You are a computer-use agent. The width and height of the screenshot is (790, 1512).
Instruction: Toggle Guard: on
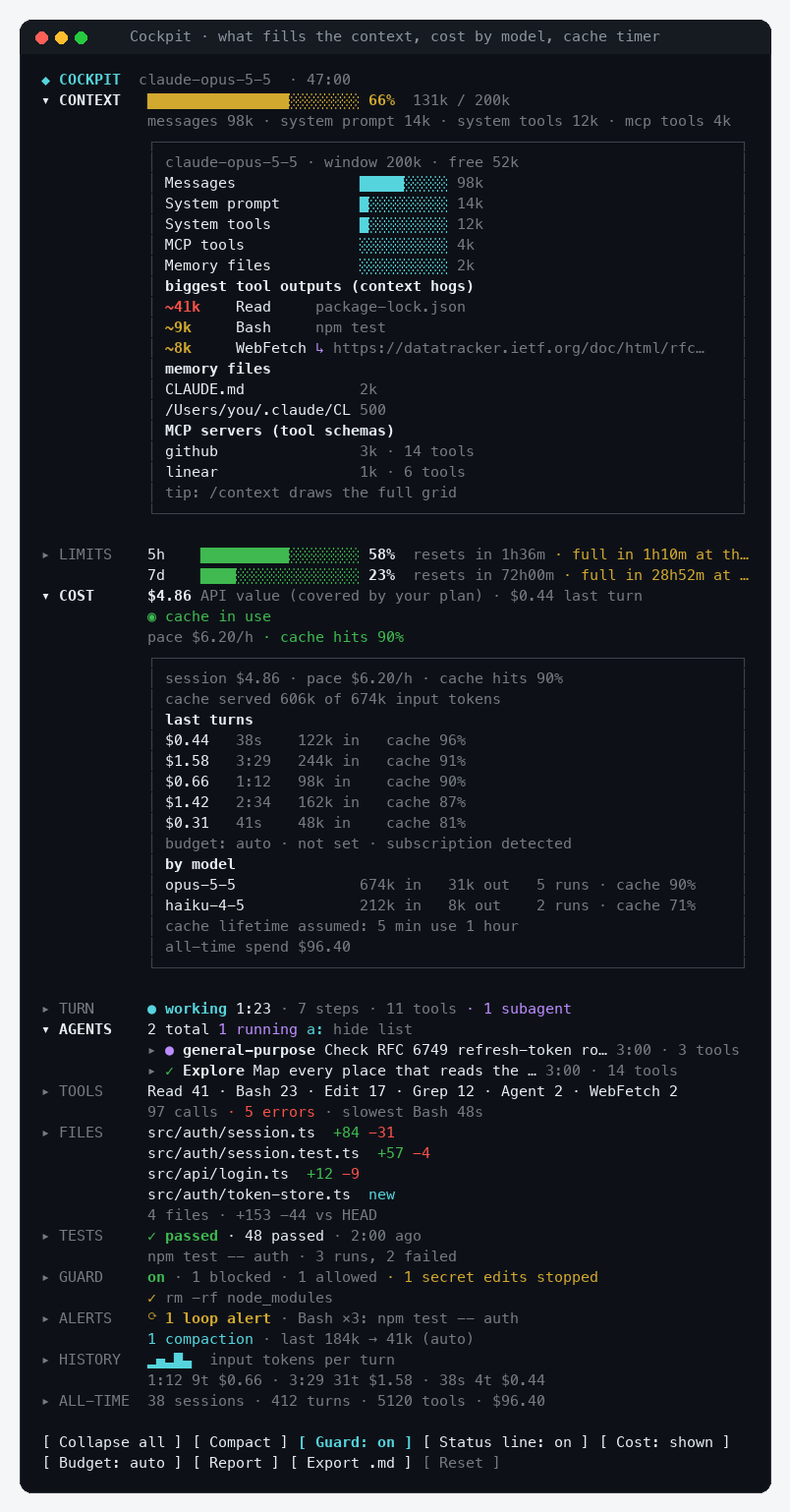pos(355,1442)
